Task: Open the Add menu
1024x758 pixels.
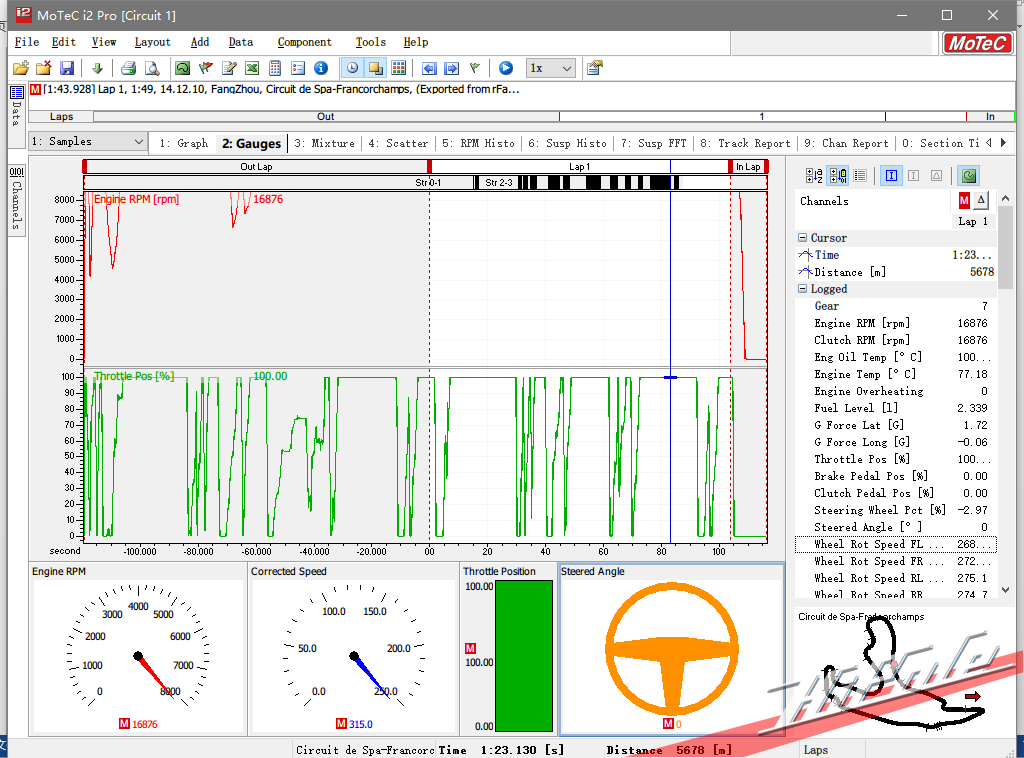Action: coord(200,42)
